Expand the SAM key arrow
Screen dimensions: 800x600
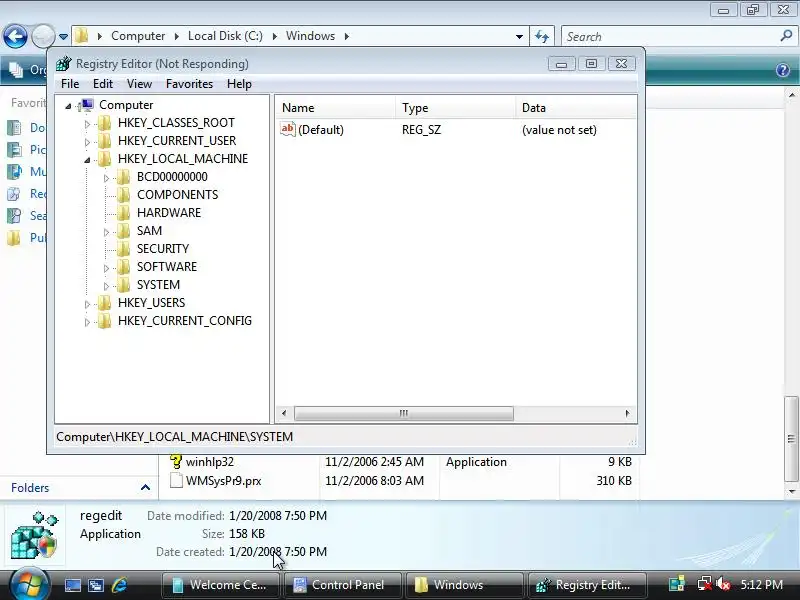coord(106,232)
